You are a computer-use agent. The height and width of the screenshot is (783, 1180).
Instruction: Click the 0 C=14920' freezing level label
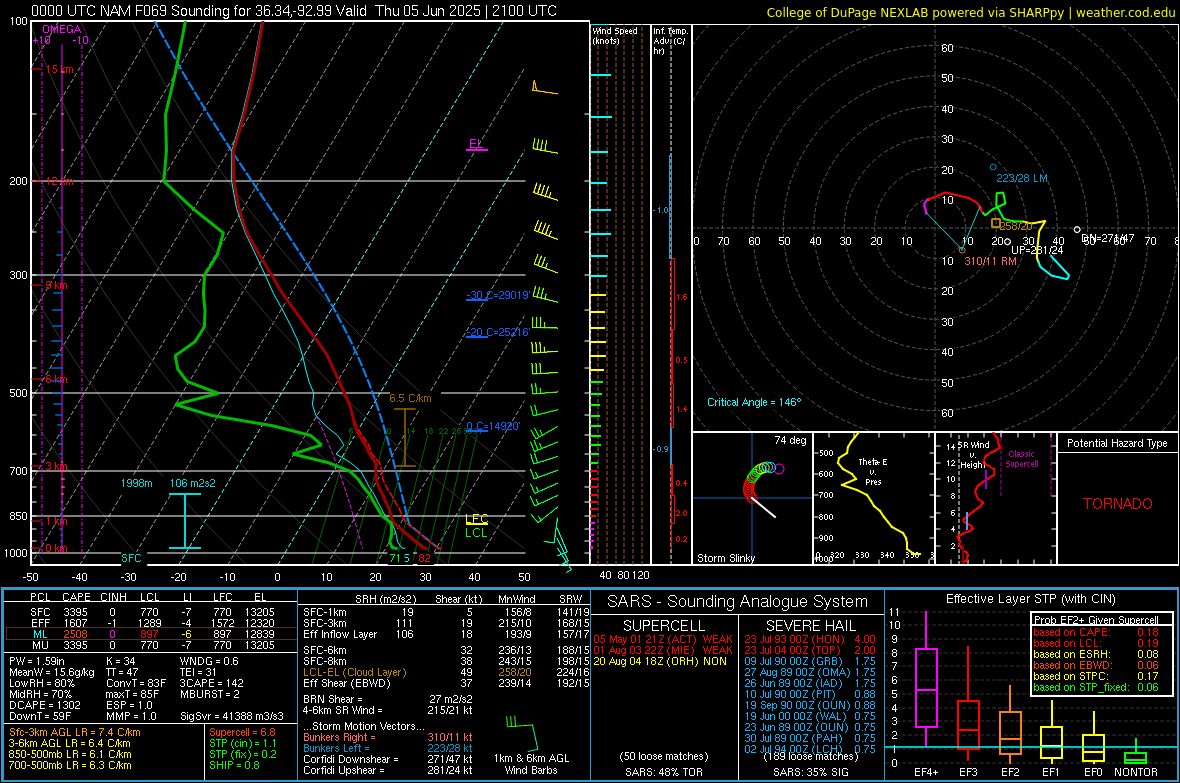493,426
